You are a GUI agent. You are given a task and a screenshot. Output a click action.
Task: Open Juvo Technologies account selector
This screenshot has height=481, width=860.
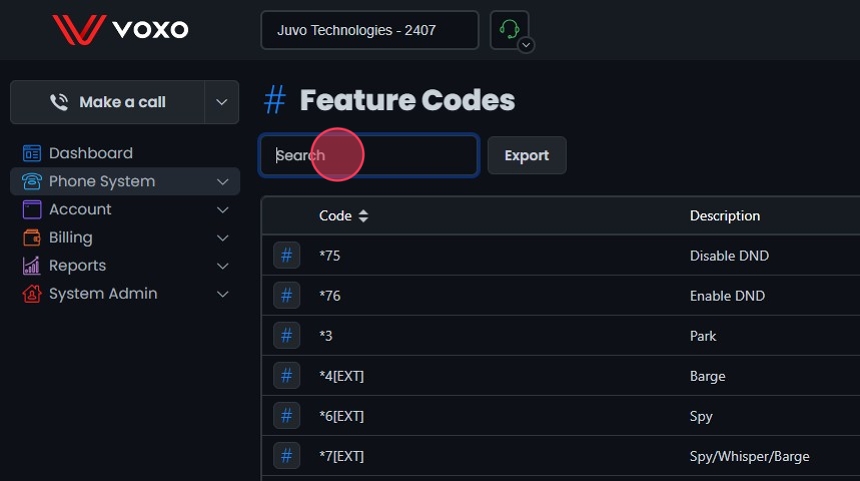(x=369, y=30)
